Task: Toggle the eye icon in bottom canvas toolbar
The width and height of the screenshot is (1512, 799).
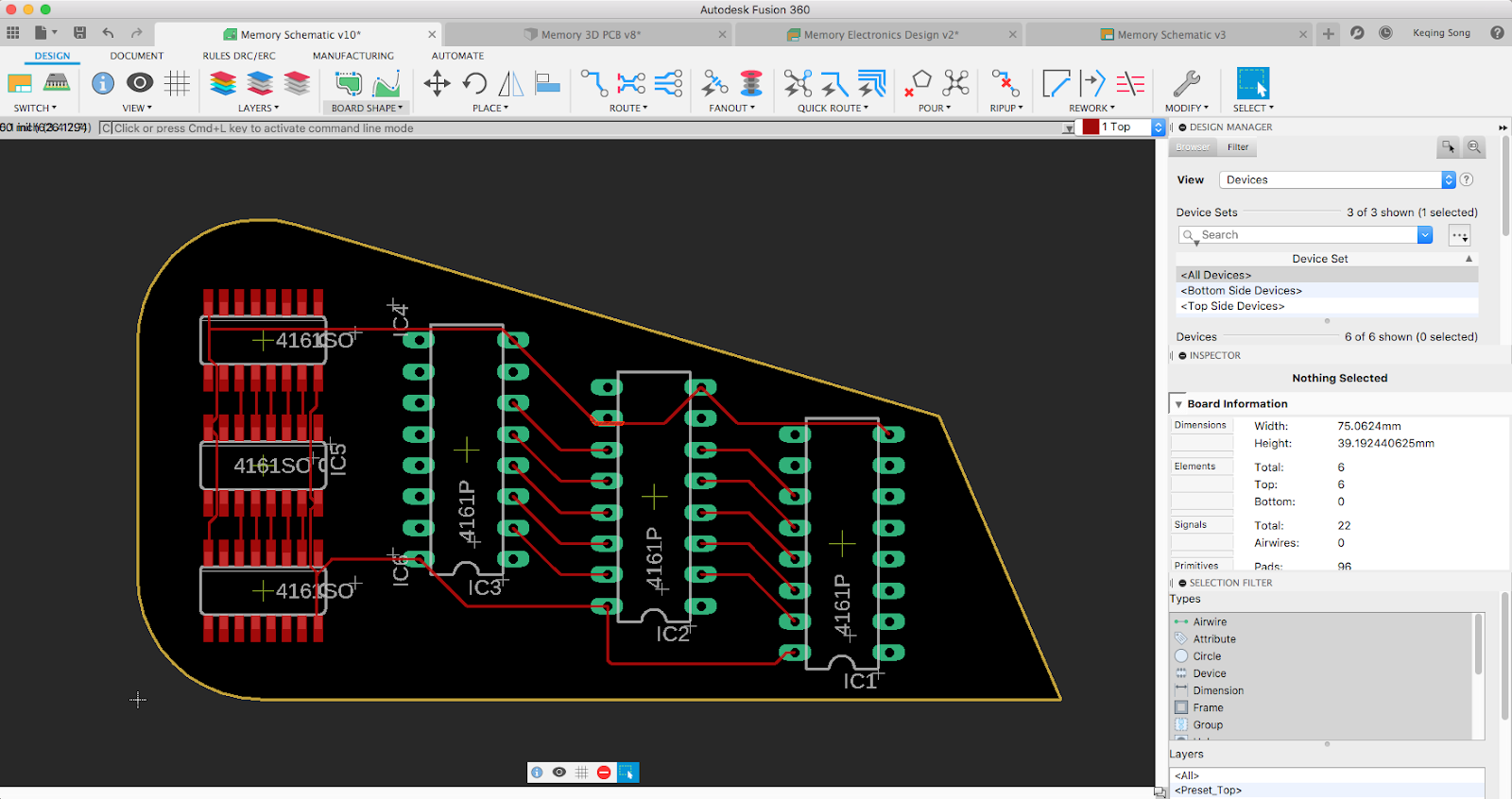Action: pos(559,773)
